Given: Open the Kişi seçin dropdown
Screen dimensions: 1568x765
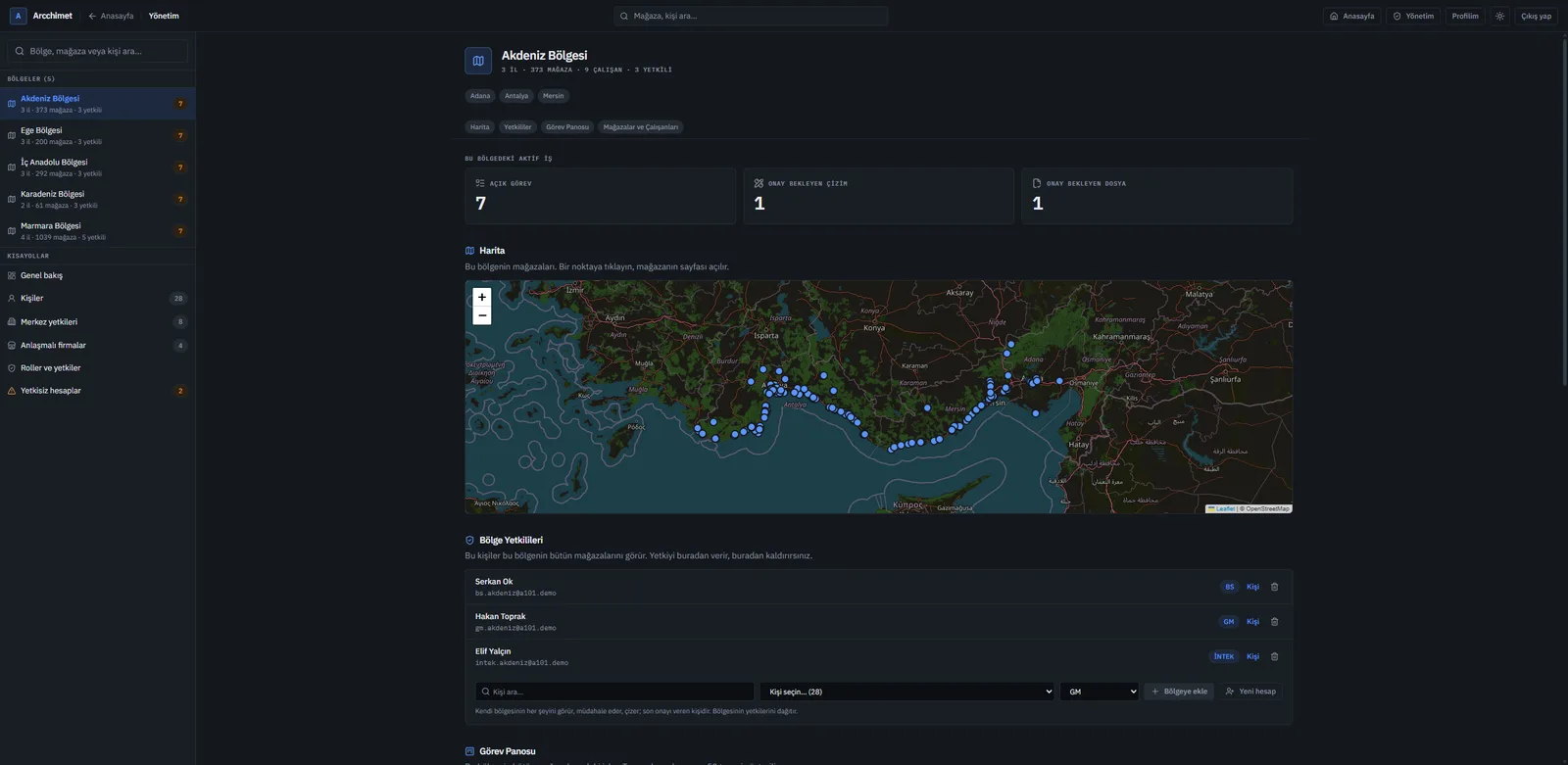Looking at the screenshot, I should tap(906, 692).
